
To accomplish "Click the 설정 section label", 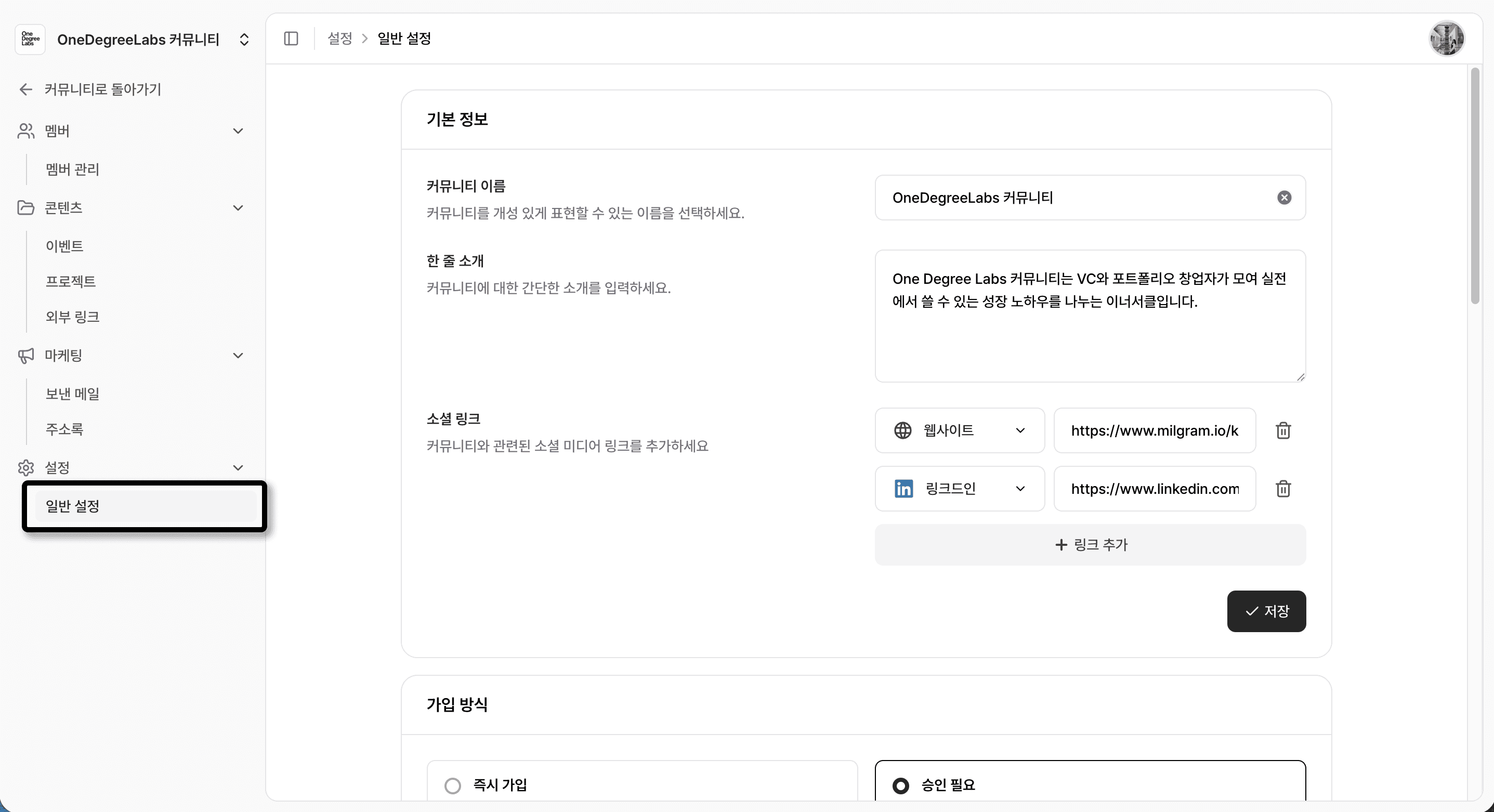I will [x=57, y=467].
